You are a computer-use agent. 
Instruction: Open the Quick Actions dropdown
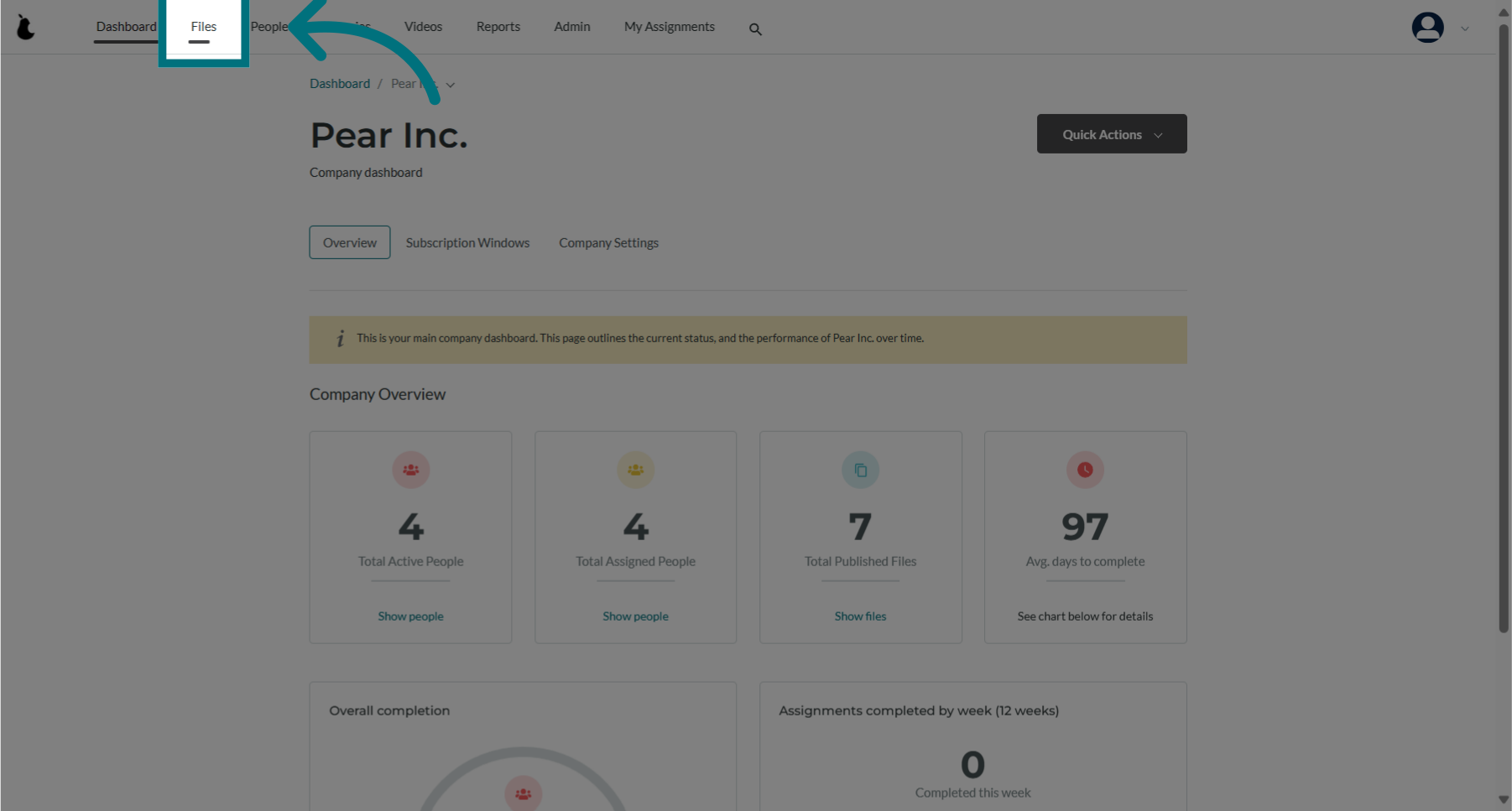point(1112,134)
